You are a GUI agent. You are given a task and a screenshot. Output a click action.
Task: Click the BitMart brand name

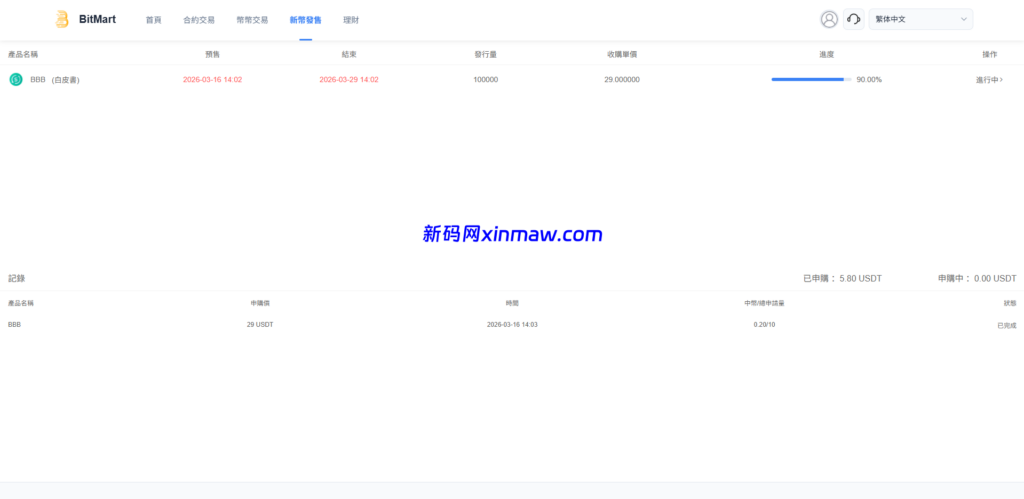coord(97,20)
